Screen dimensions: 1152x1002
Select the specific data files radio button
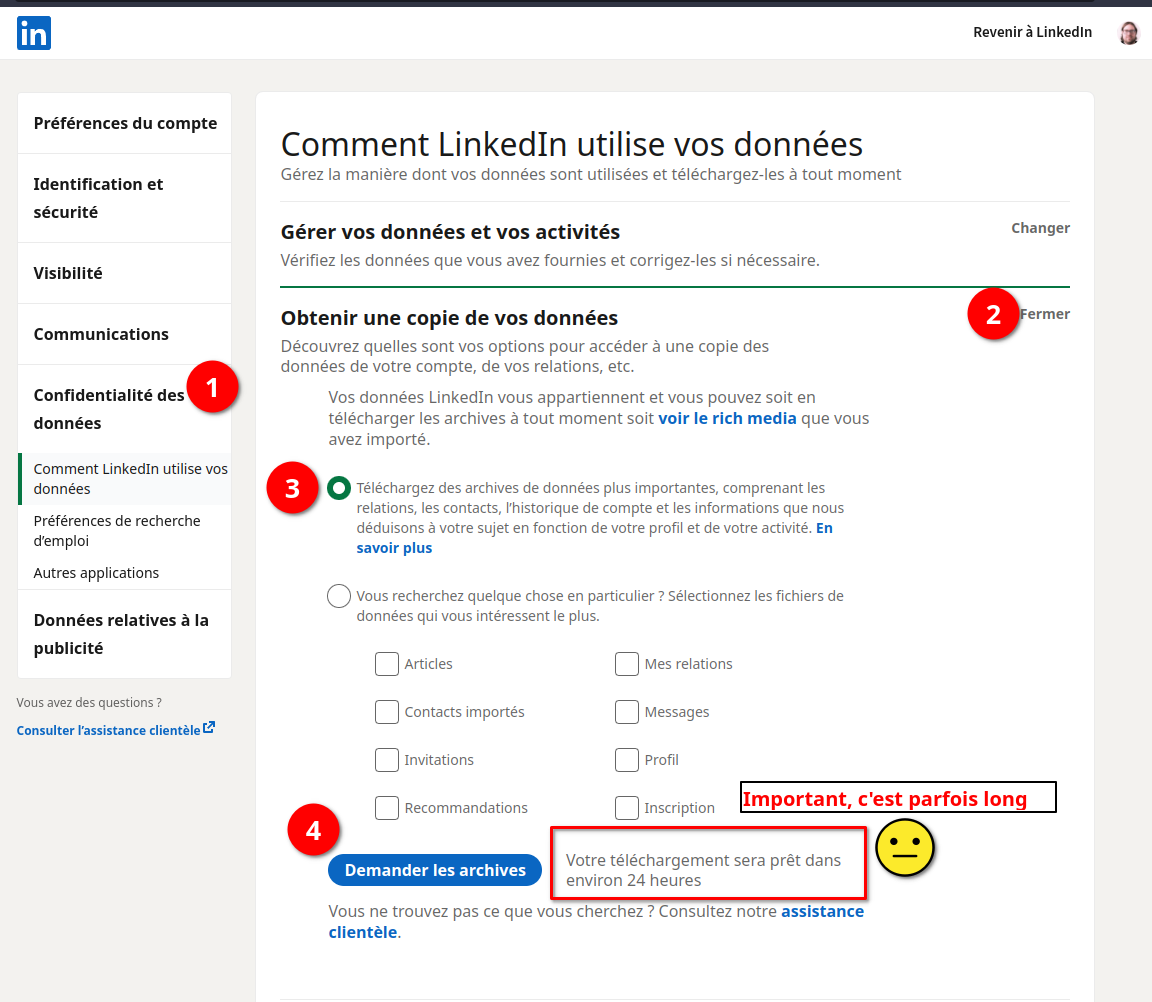tap(339, 596)
